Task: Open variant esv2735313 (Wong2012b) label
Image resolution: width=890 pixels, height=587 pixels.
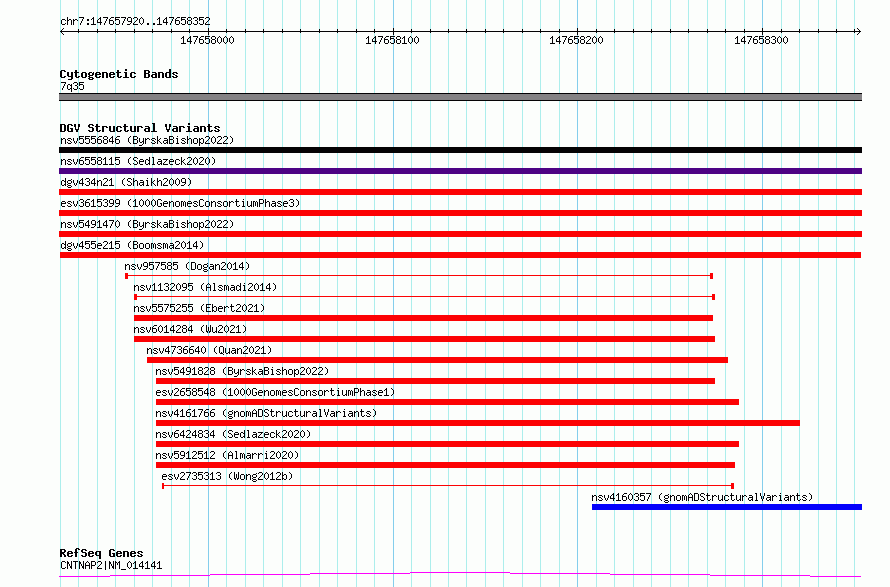Action: tap(227, 476)
